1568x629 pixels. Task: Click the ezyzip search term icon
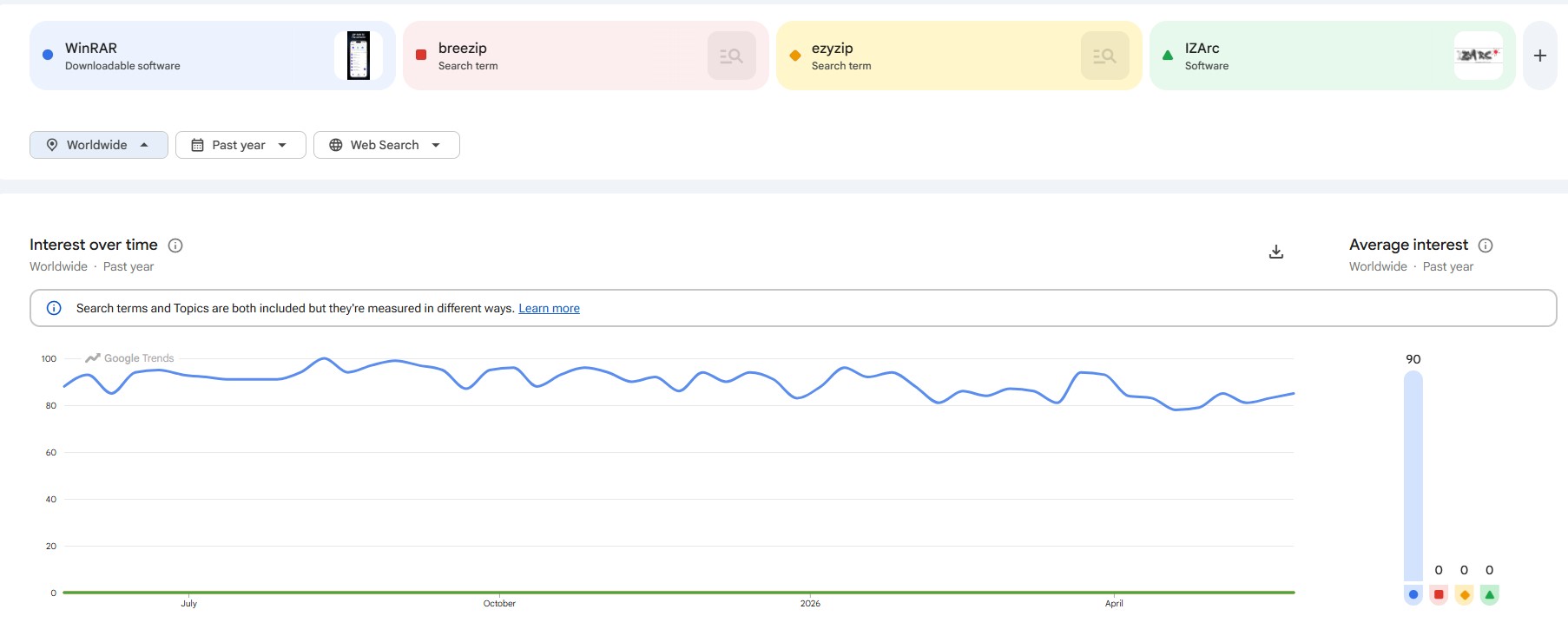pyautogui.click(x=1105, y=56)
